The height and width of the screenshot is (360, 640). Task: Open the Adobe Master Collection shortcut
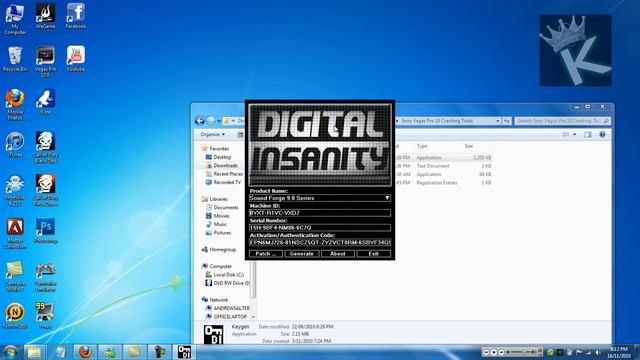15,233
